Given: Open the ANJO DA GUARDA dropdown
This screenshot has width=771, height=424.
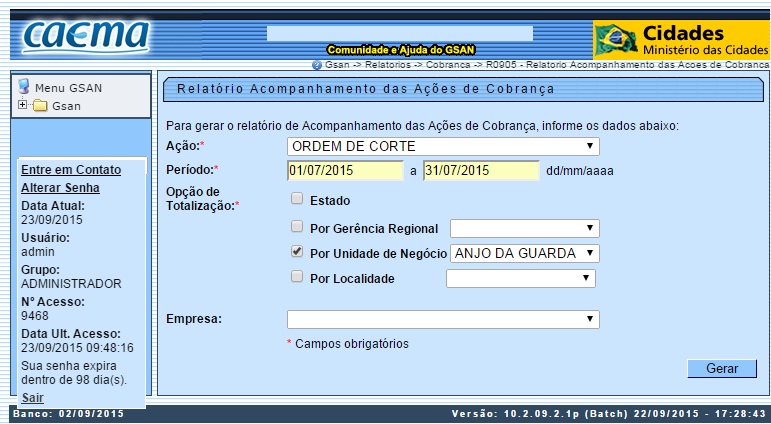Looking at the screenshot, I should pyautogui.click(x=524, y=253).
